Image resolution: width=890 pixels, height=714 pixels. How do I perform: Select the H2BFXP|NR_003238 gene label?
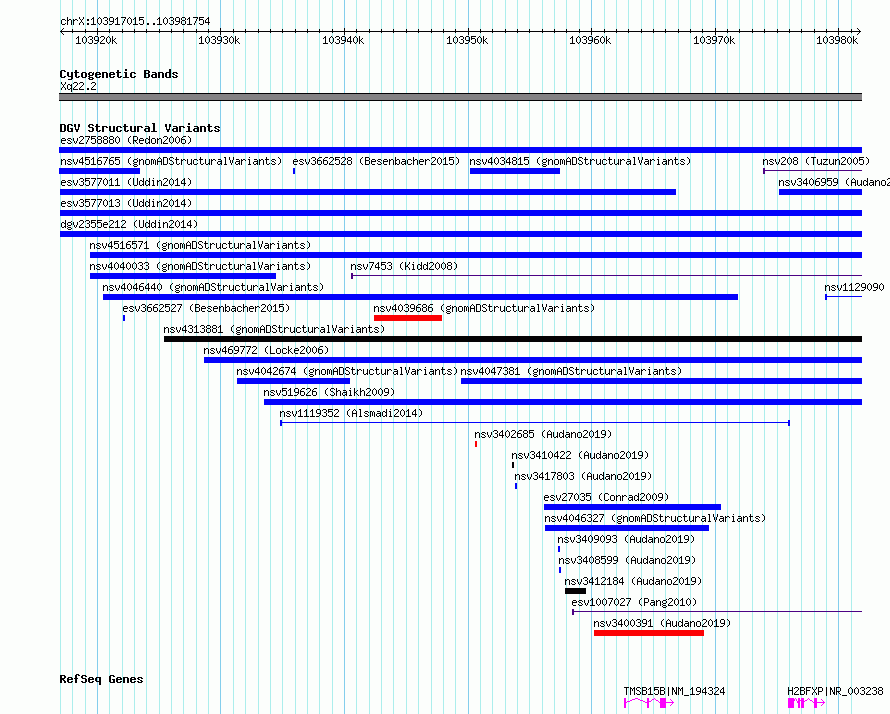pos(836,691)
